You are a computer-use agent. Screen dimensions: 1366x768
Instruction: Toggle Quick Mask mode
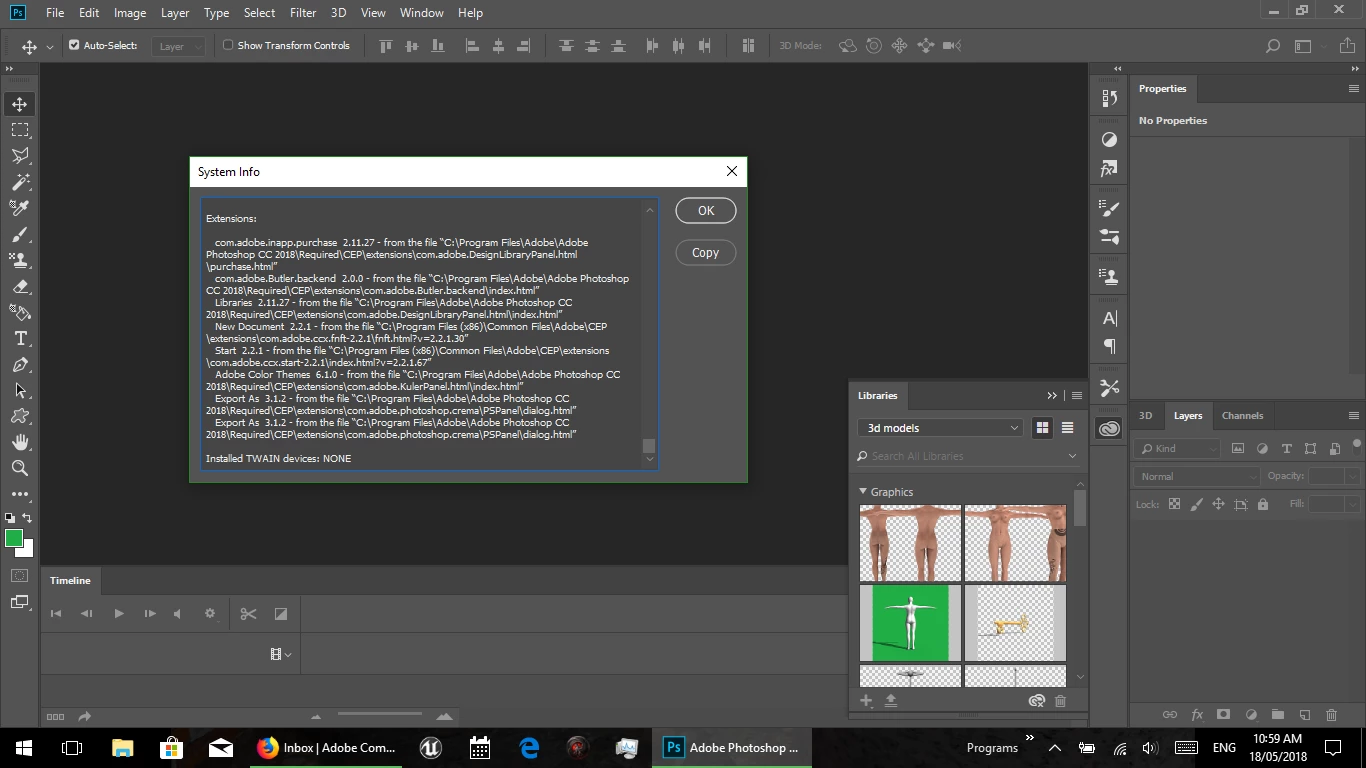[20, 576]
